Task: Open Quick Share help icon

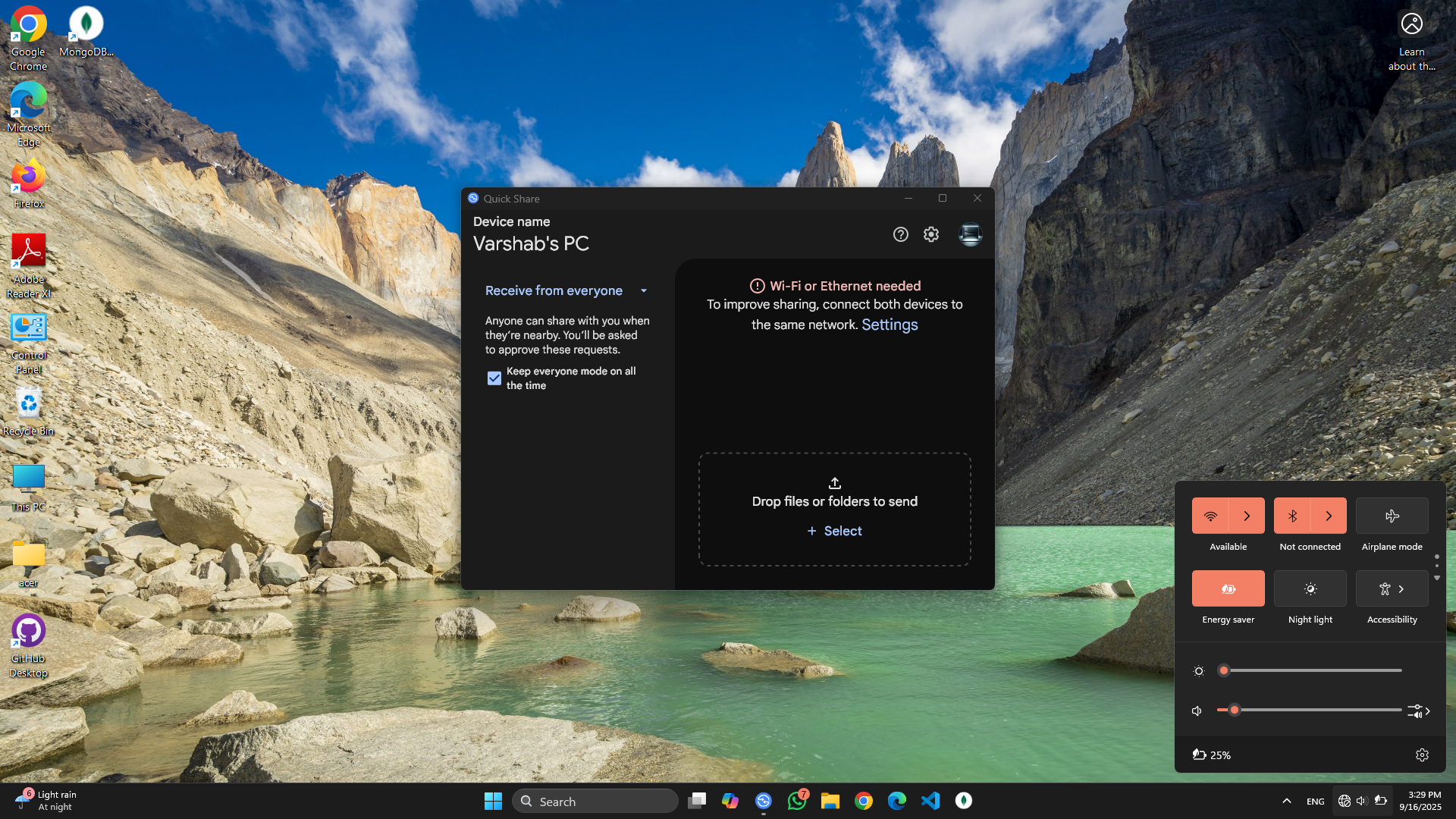Action: pos(900,234)
